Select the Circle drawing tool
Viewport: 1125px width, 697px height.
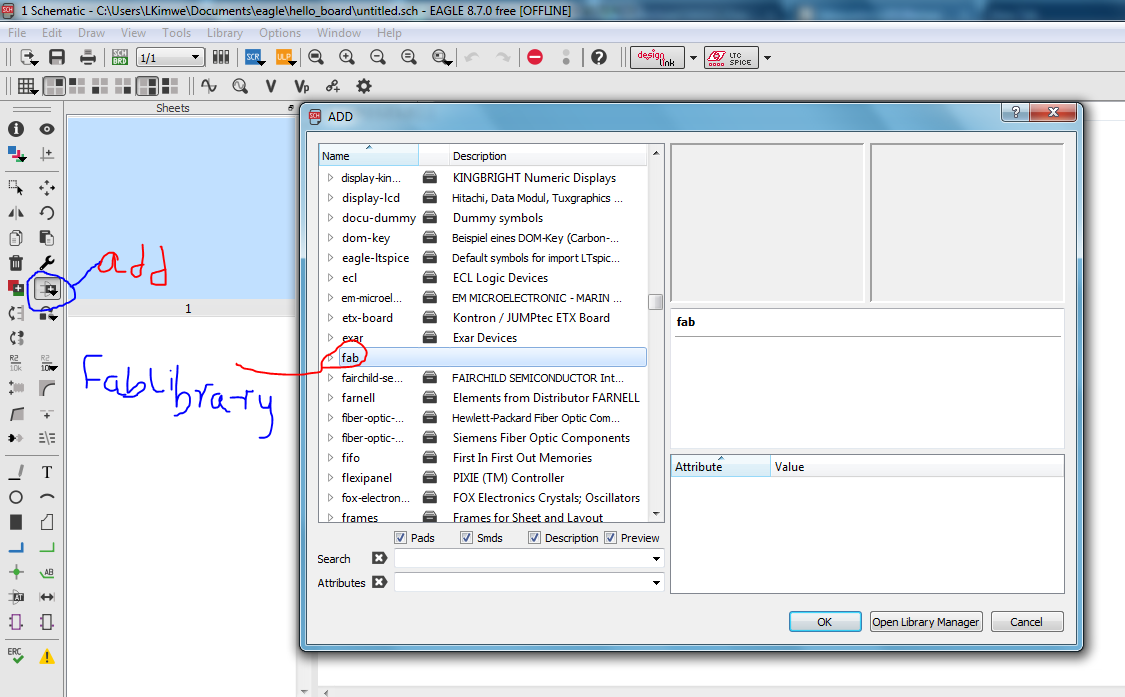point(16,497)
